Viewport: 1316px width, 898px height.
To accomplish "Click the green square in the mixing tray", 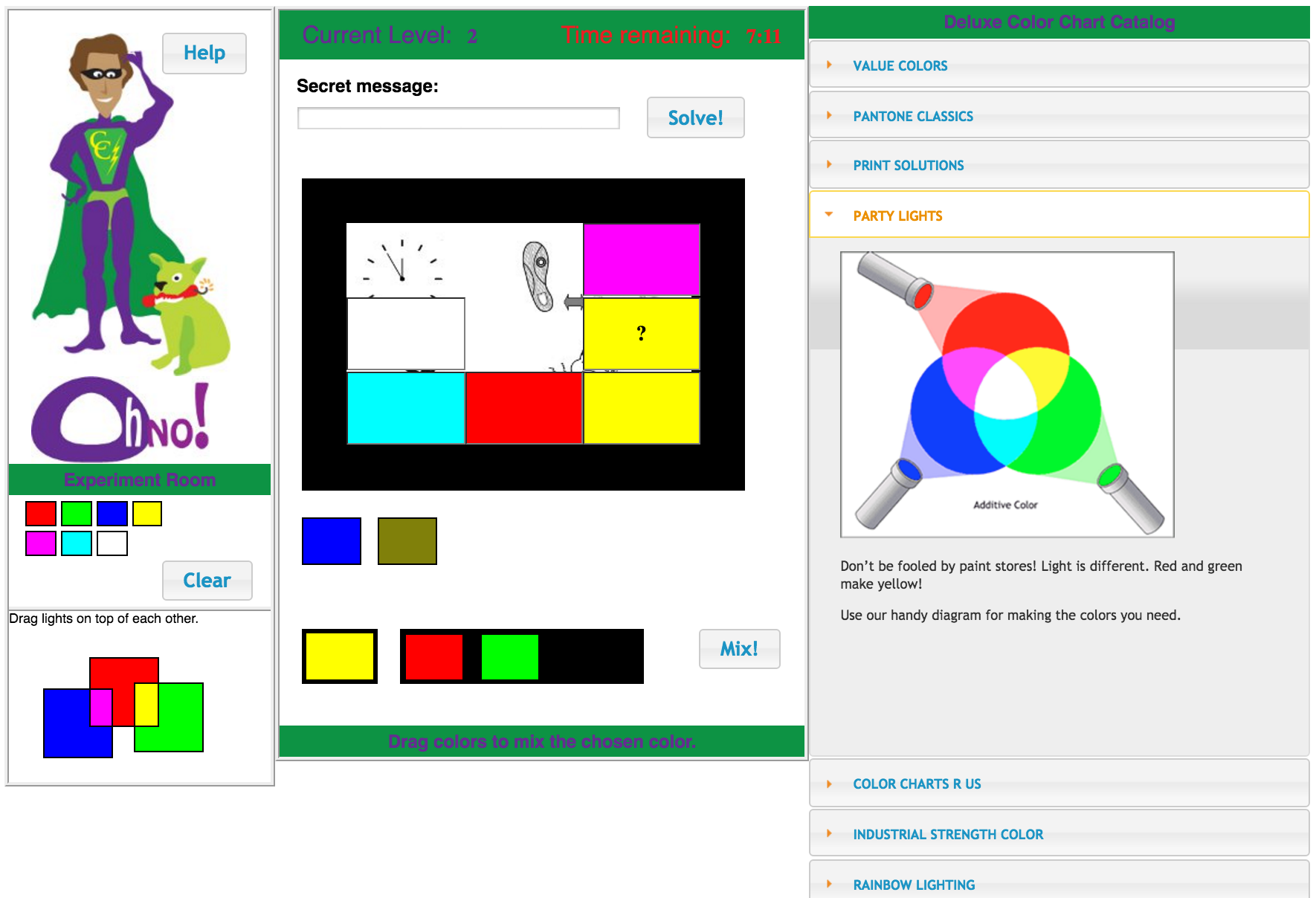I will [x=510, y=656].
